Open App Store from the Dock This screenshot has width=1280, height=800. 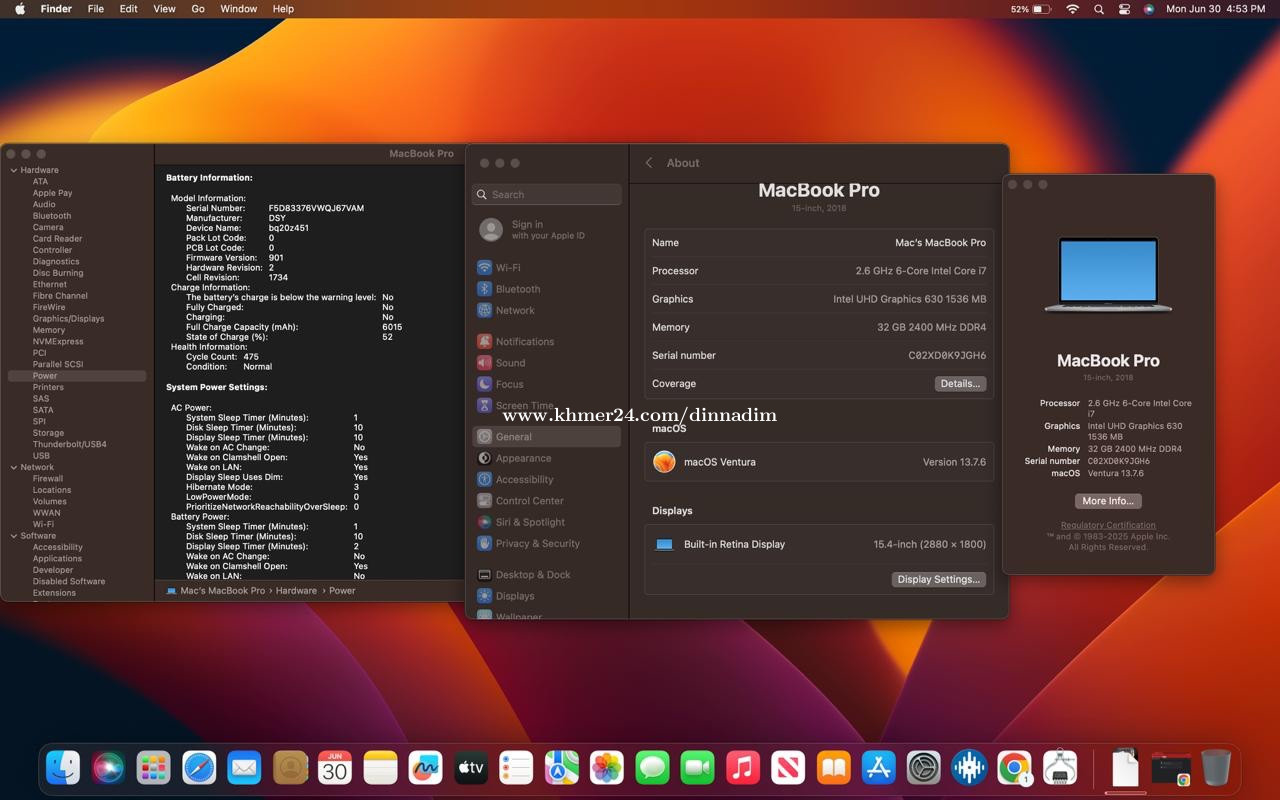coord(879,768)
